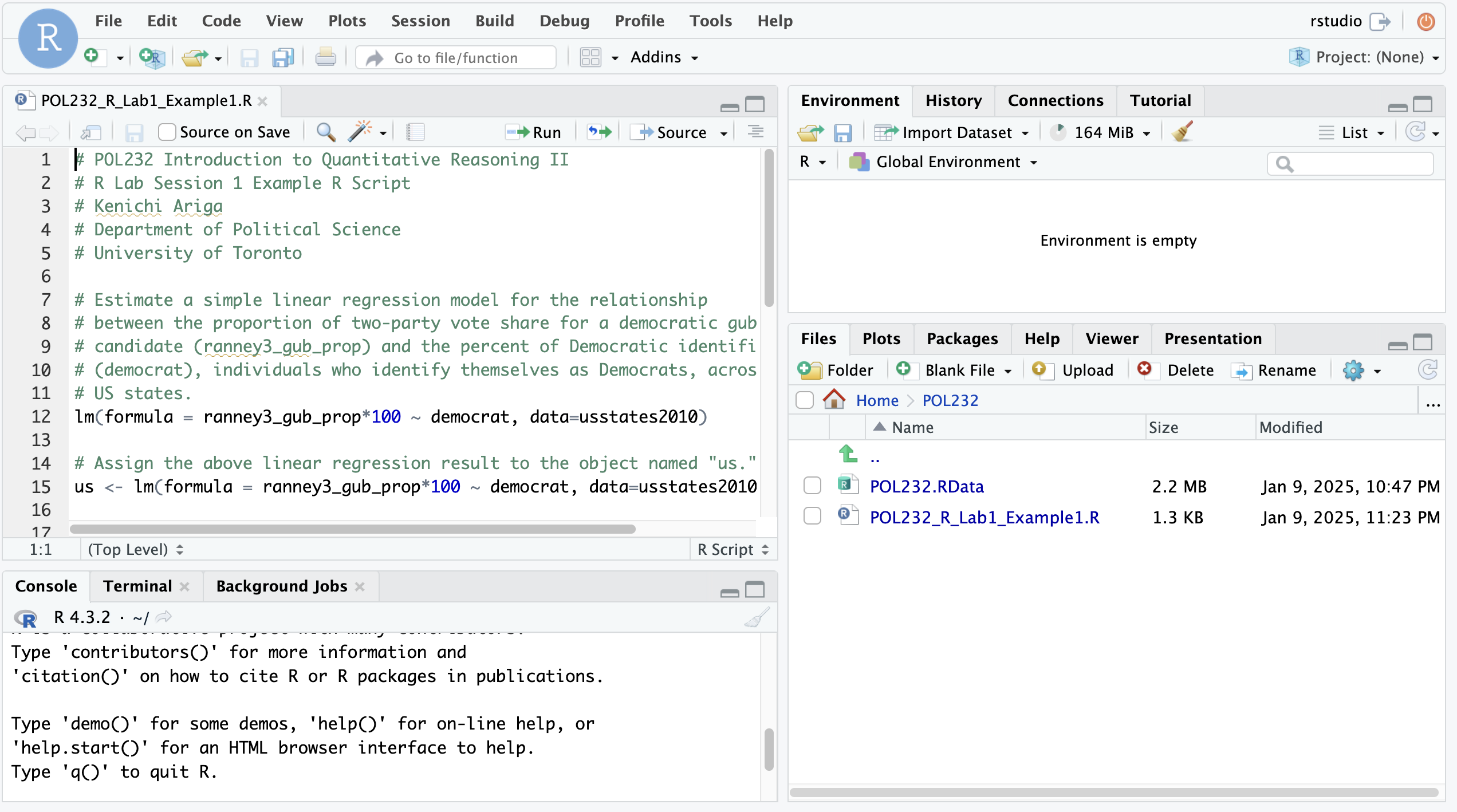Viewport: 1457px width, 812px height.
Task: Click the Delete button in Files pane
Action: pos(1175,370)
